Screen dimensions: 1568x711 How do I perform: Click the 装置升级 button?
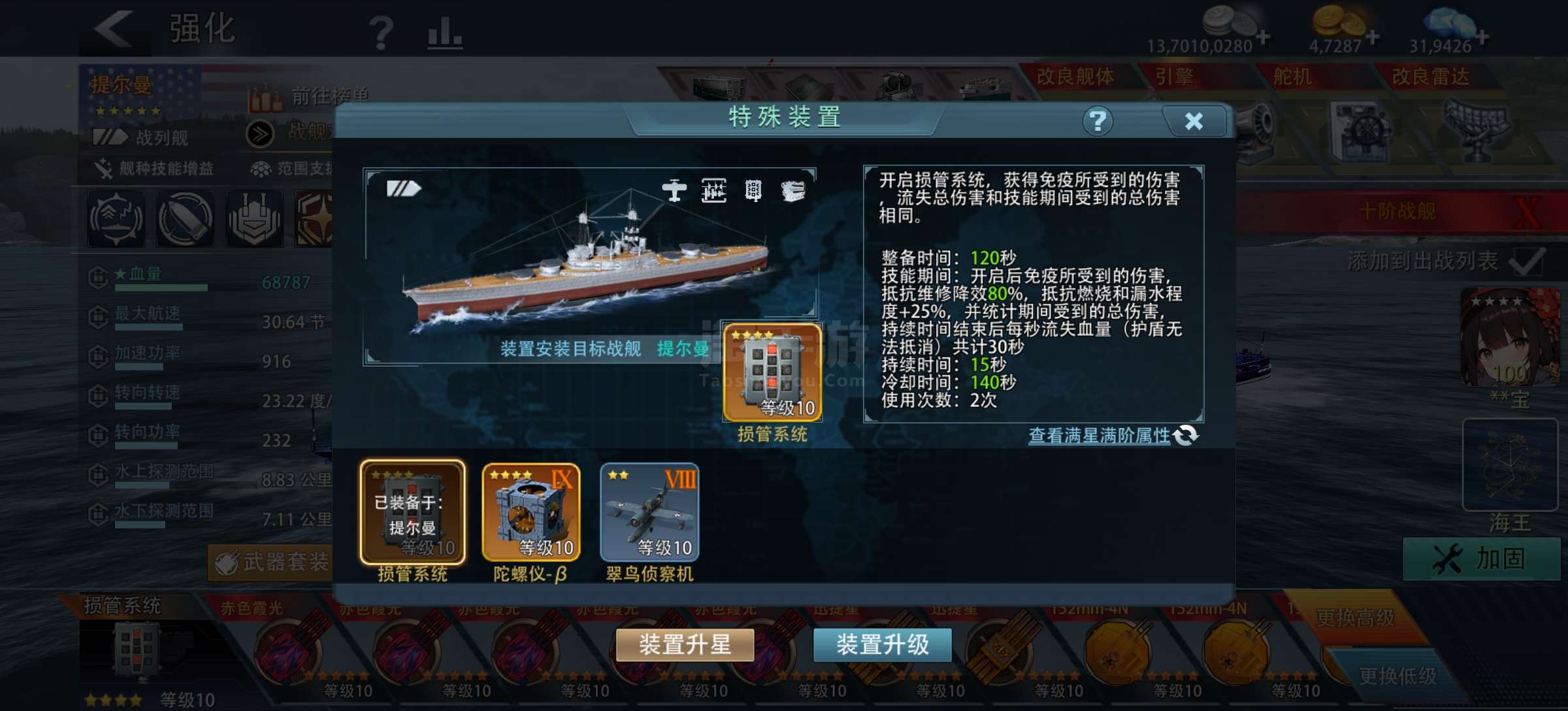click(x=883, y=645)
